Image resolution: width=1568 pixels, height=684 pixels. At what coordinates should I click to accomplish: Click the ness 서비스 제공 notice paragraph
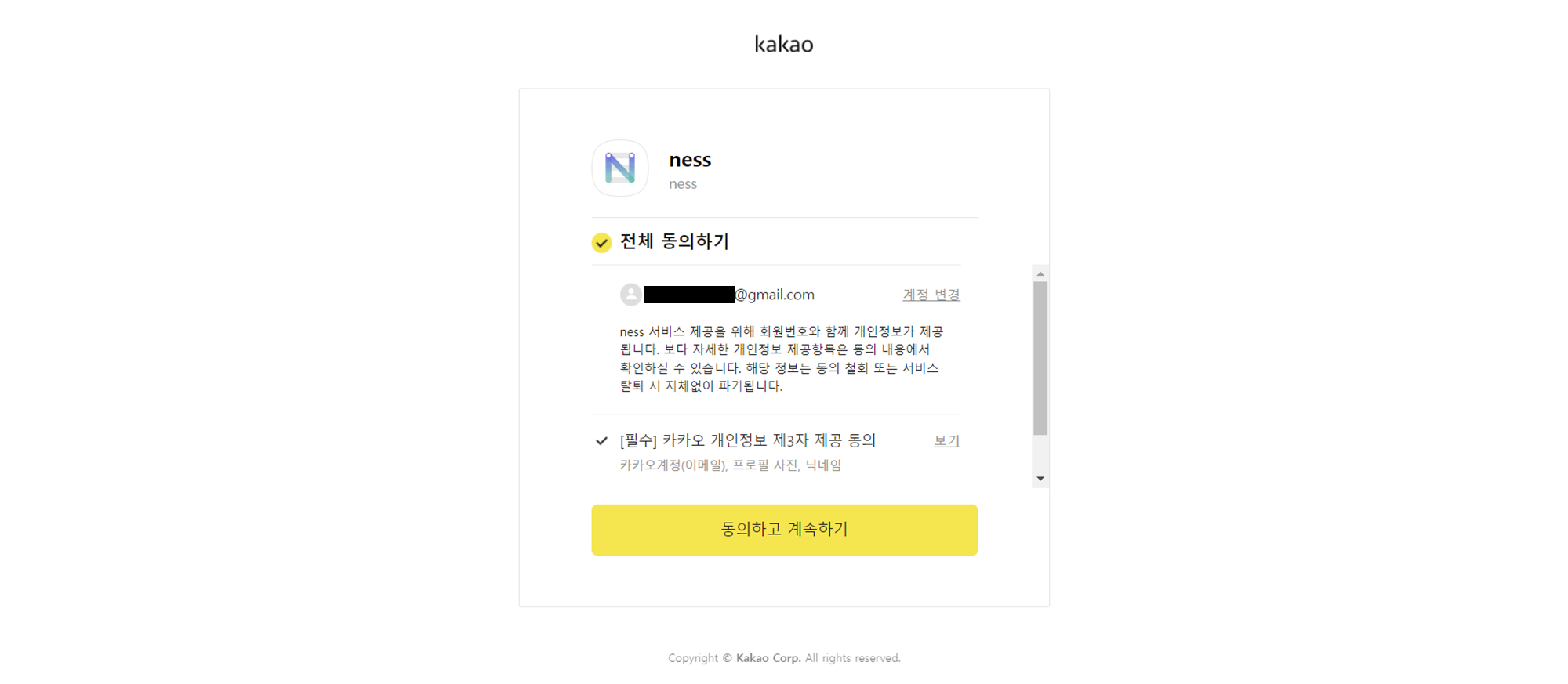pos(782,359)
